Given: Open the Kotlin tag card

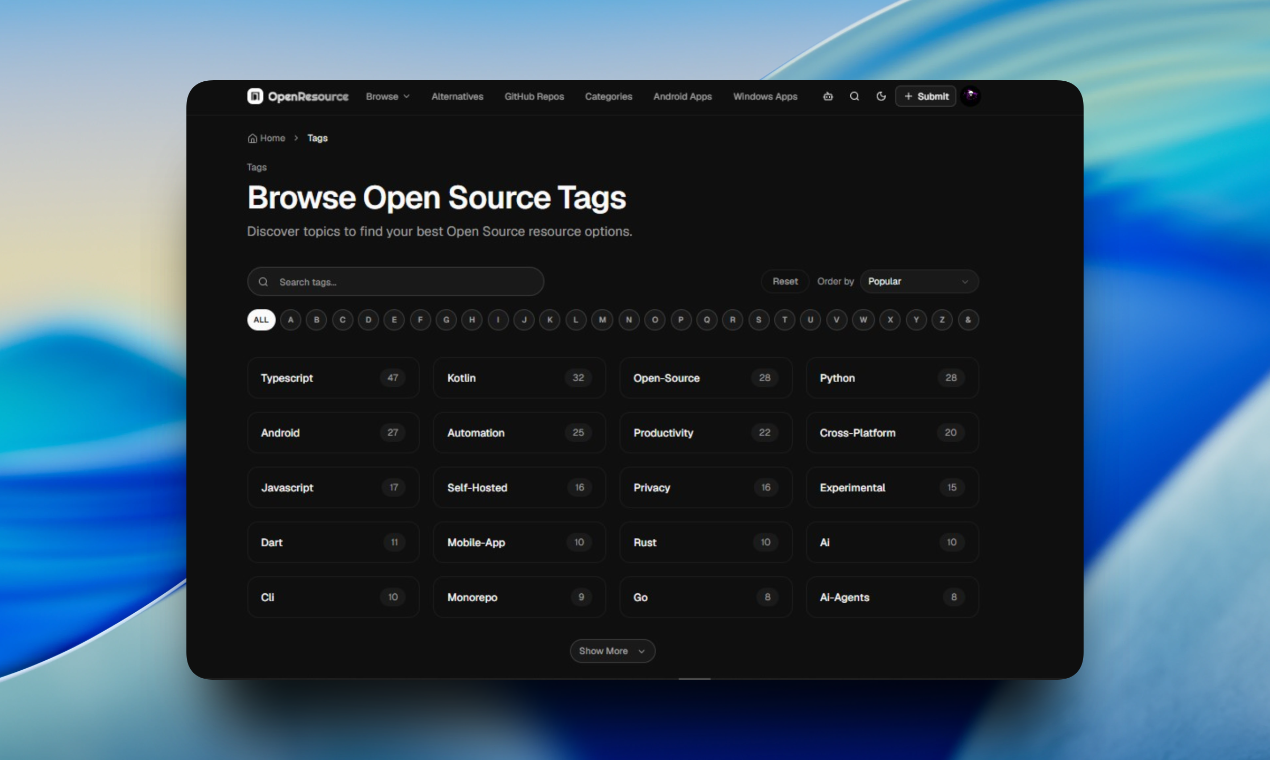Looking at the screenshot, I should point(519,378).
